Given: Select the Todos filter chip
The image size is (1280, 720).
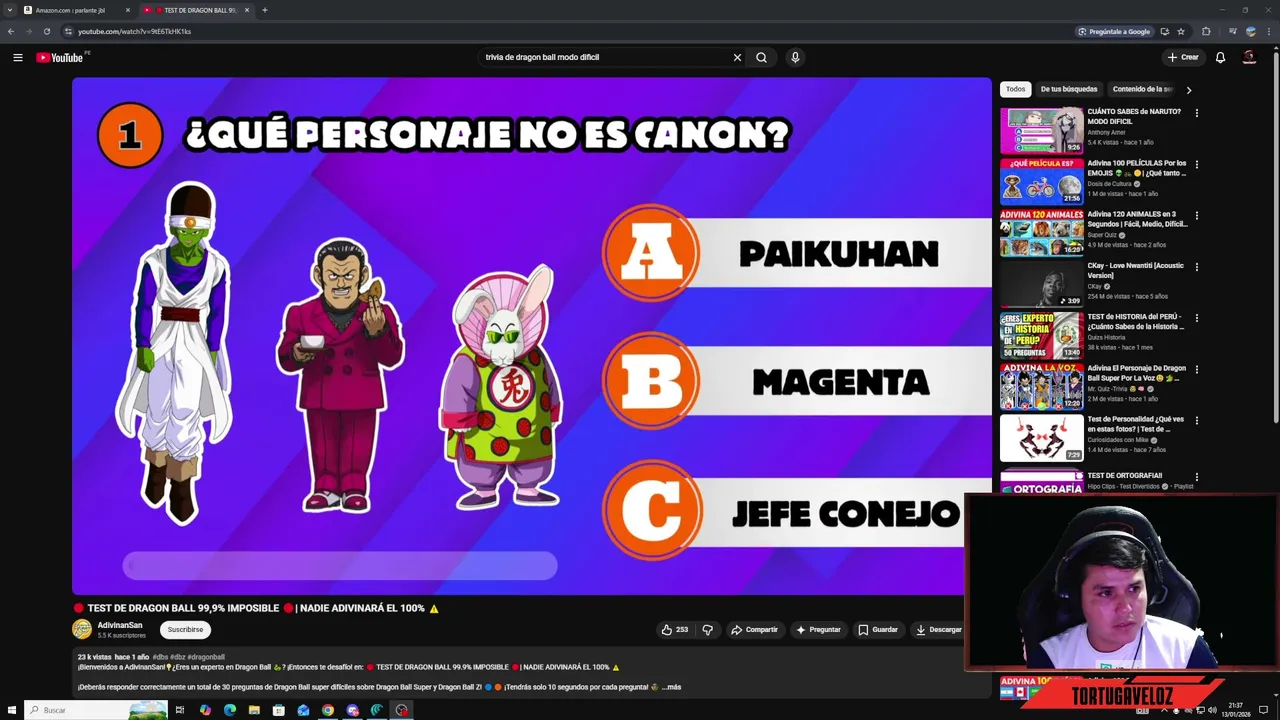Looking at the screenshot, I should coord(1015,89).
